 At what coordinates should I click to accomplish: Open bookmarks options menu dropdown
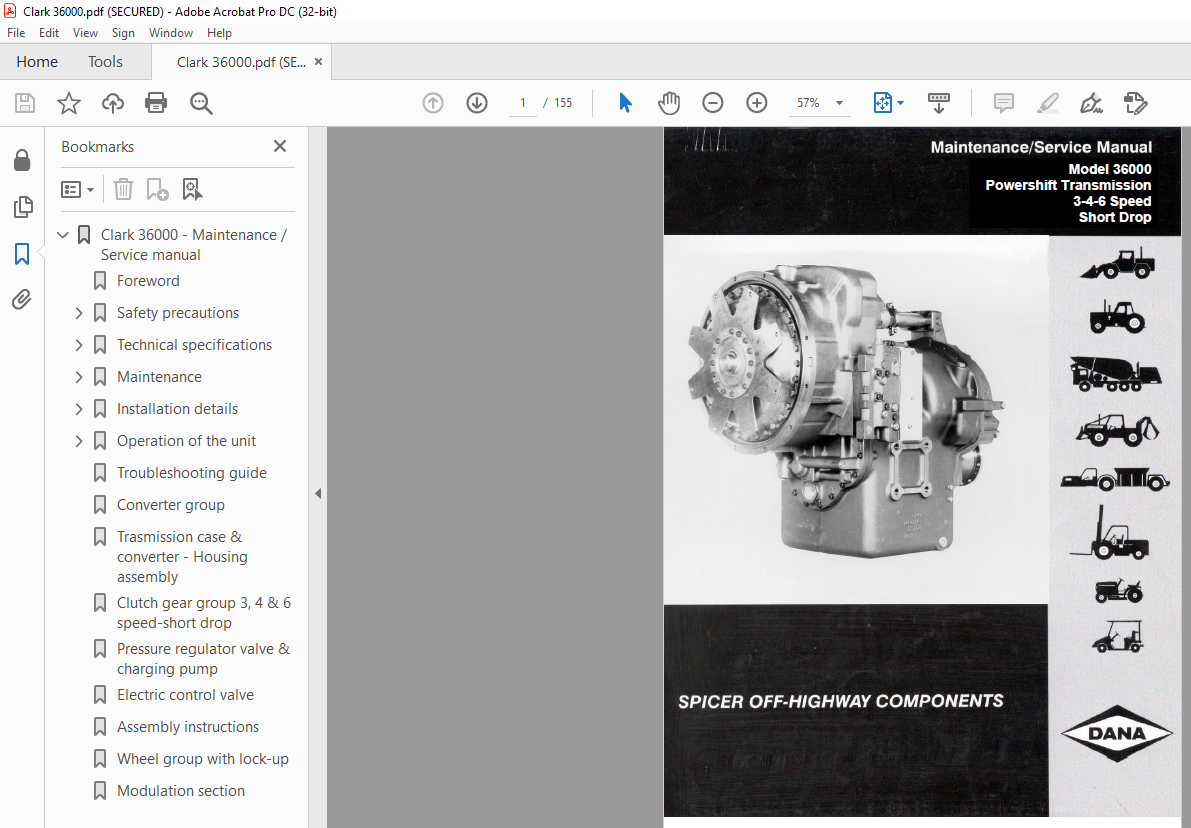[77, 189]
